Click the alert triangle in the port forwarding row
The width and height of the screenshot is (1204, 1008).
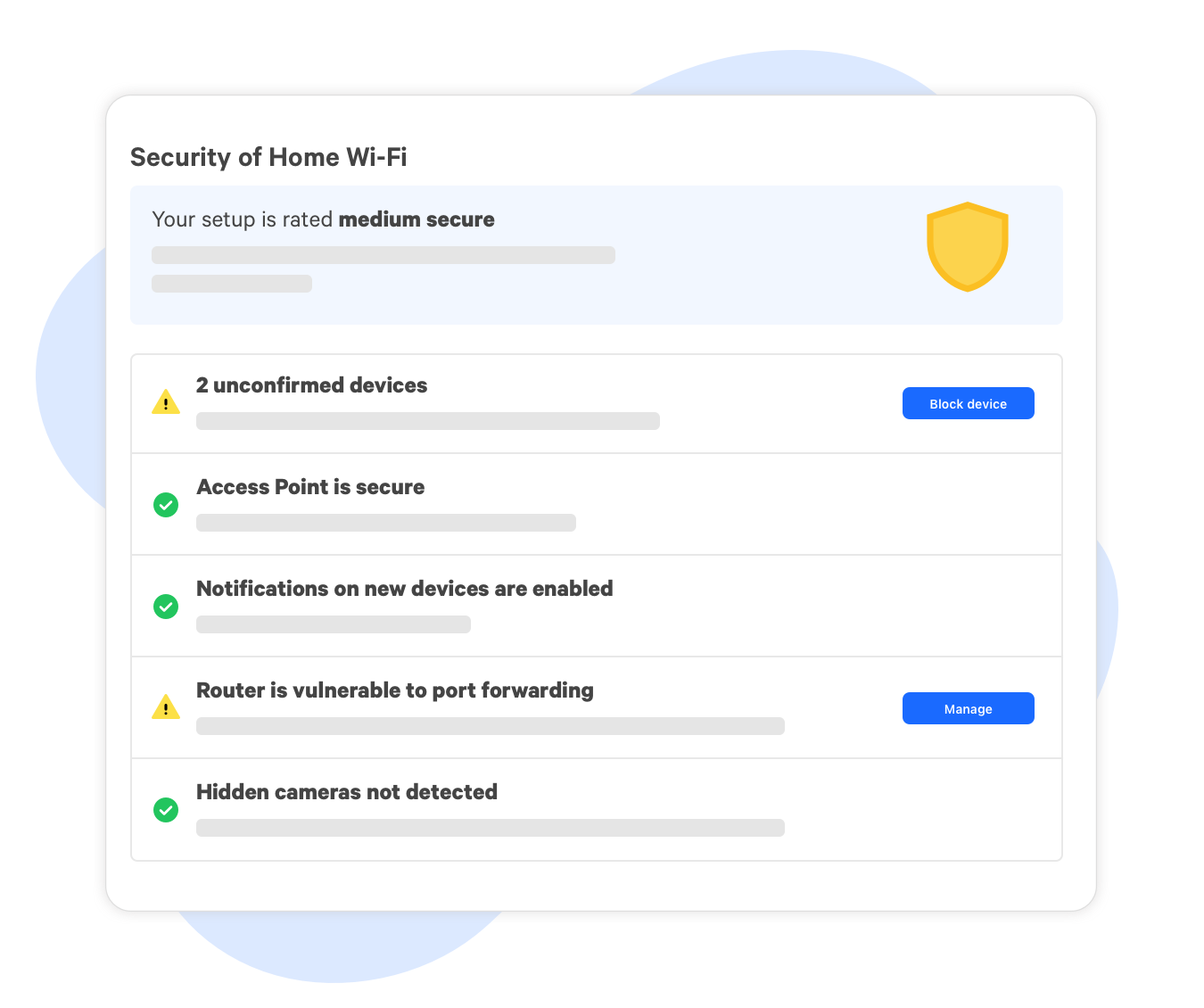click(x=166, y=707)
